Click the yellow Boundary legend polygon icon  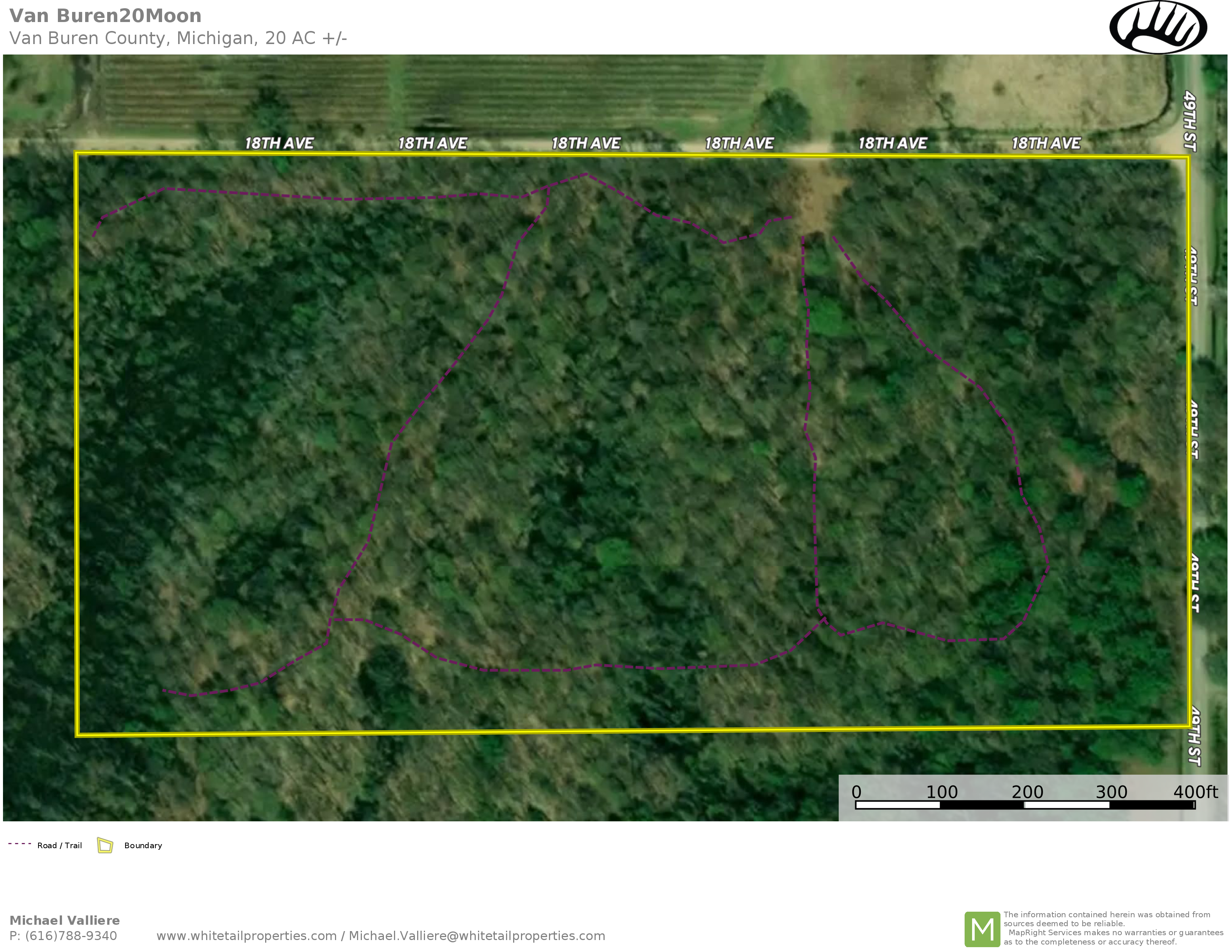tap(105, 845)
